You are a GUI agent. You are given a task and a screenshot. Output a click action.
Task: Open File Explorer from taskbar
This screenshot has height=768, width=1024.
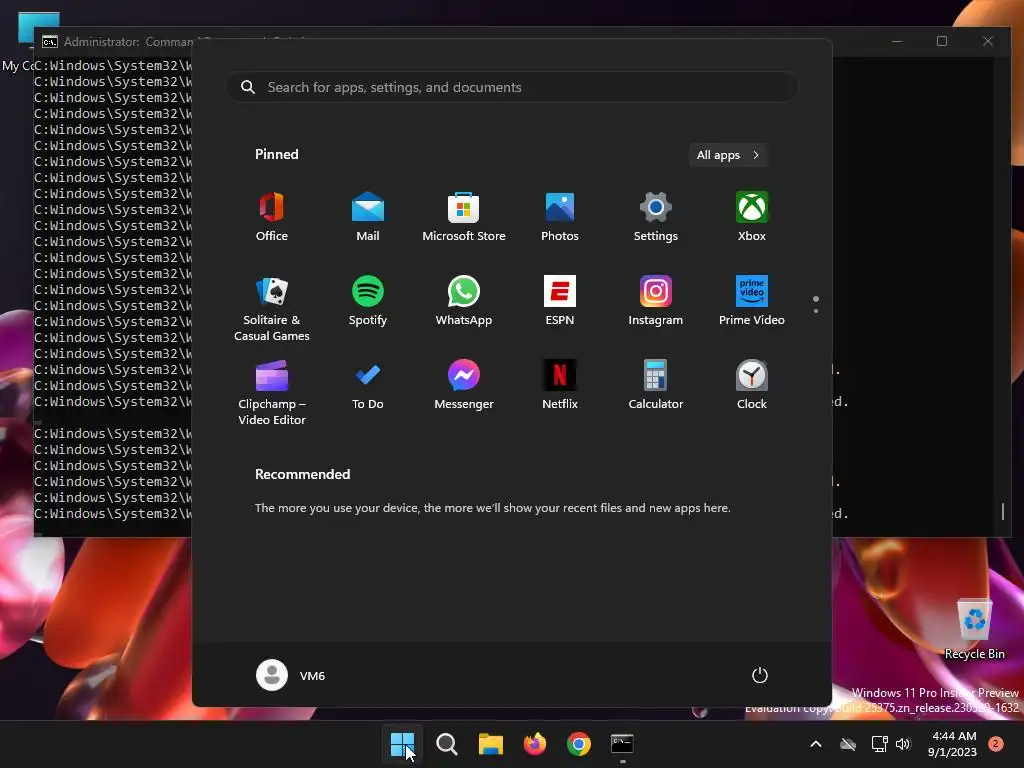point(490,744)
